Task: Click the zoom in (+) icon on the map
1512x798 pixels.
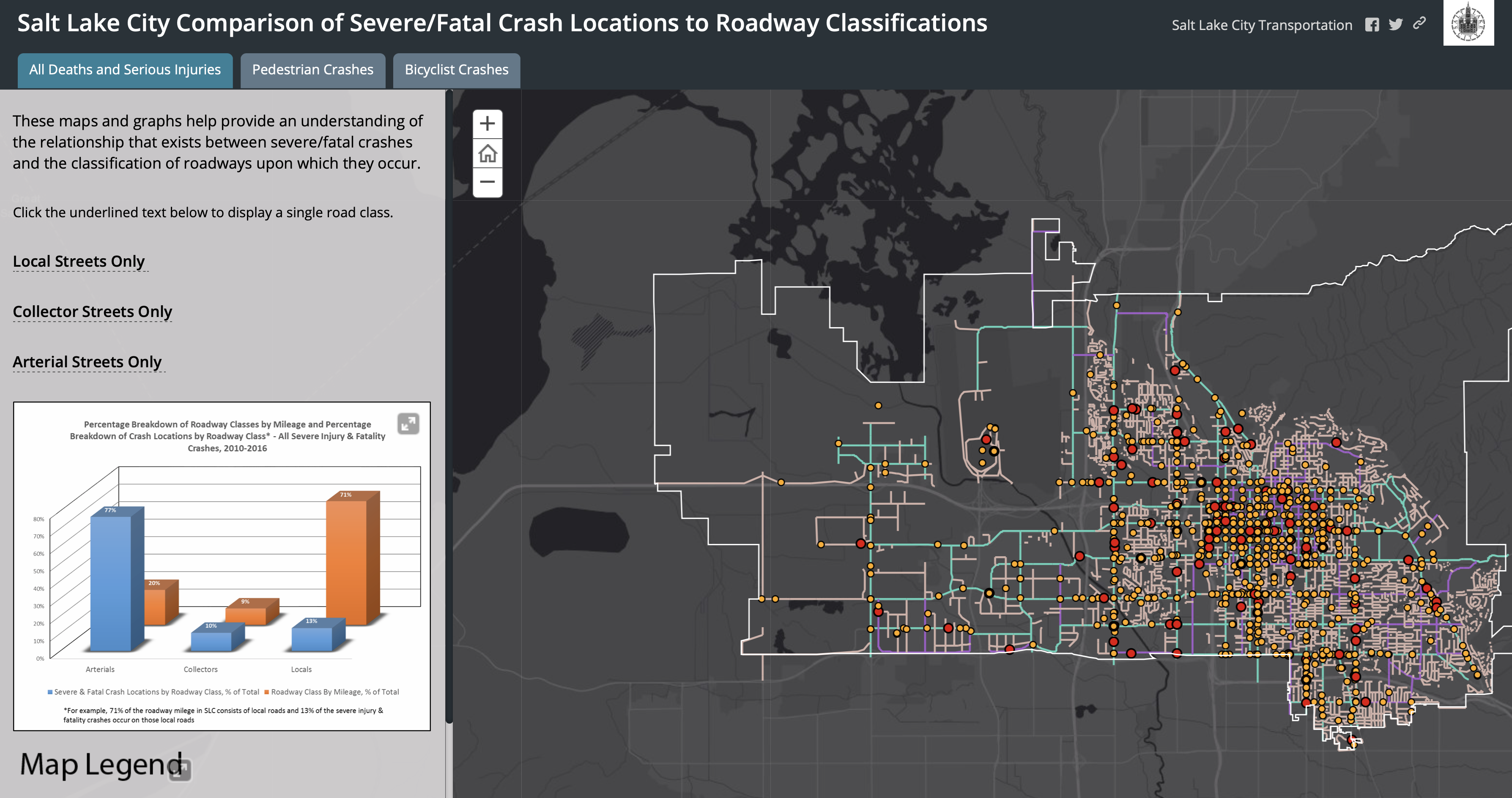Action: pos(487,123)
